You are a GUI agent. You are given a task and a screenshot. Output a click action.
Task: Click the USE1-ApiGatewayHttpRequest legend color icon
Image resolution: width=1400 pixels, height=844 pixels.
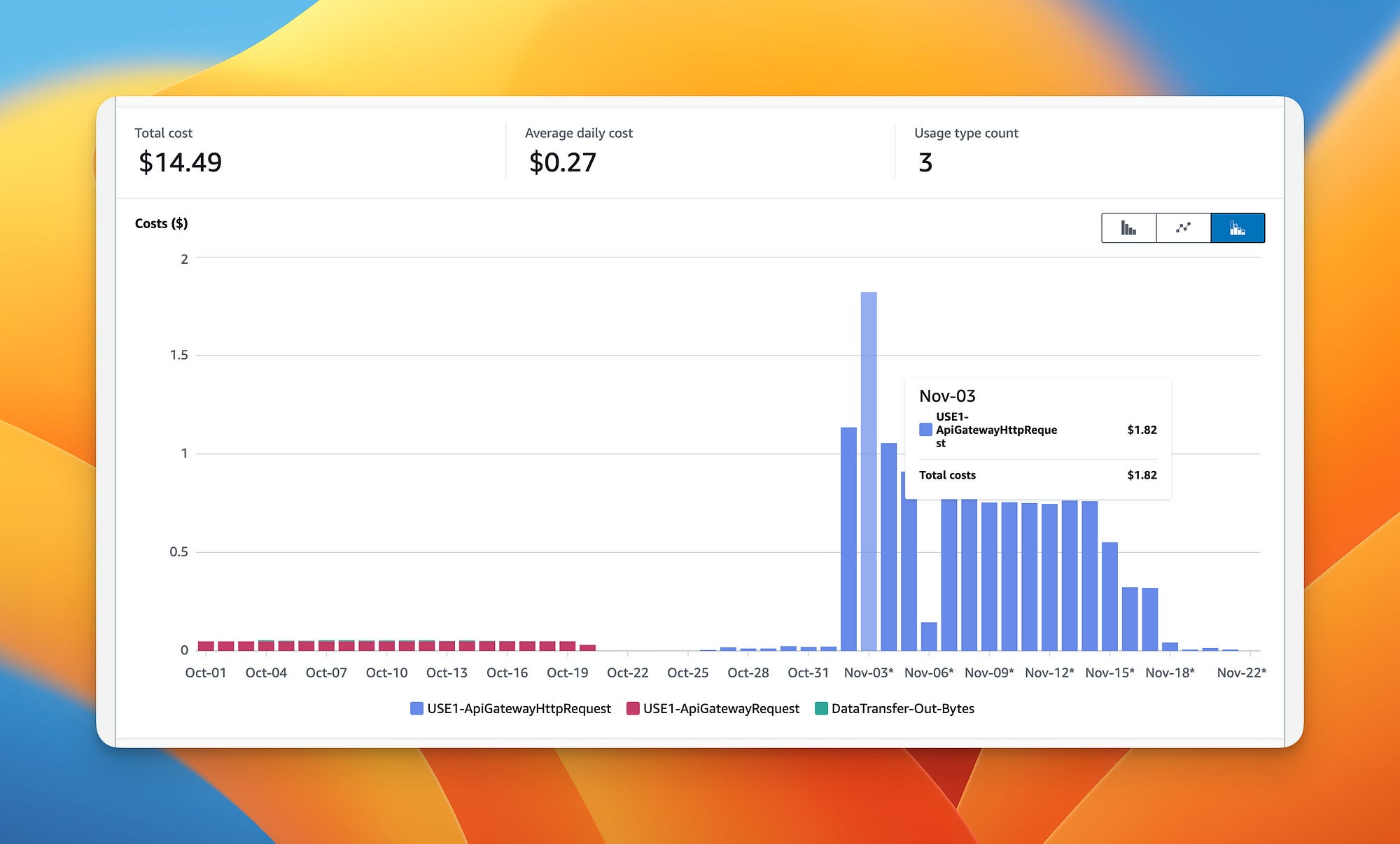pos(416,708)
